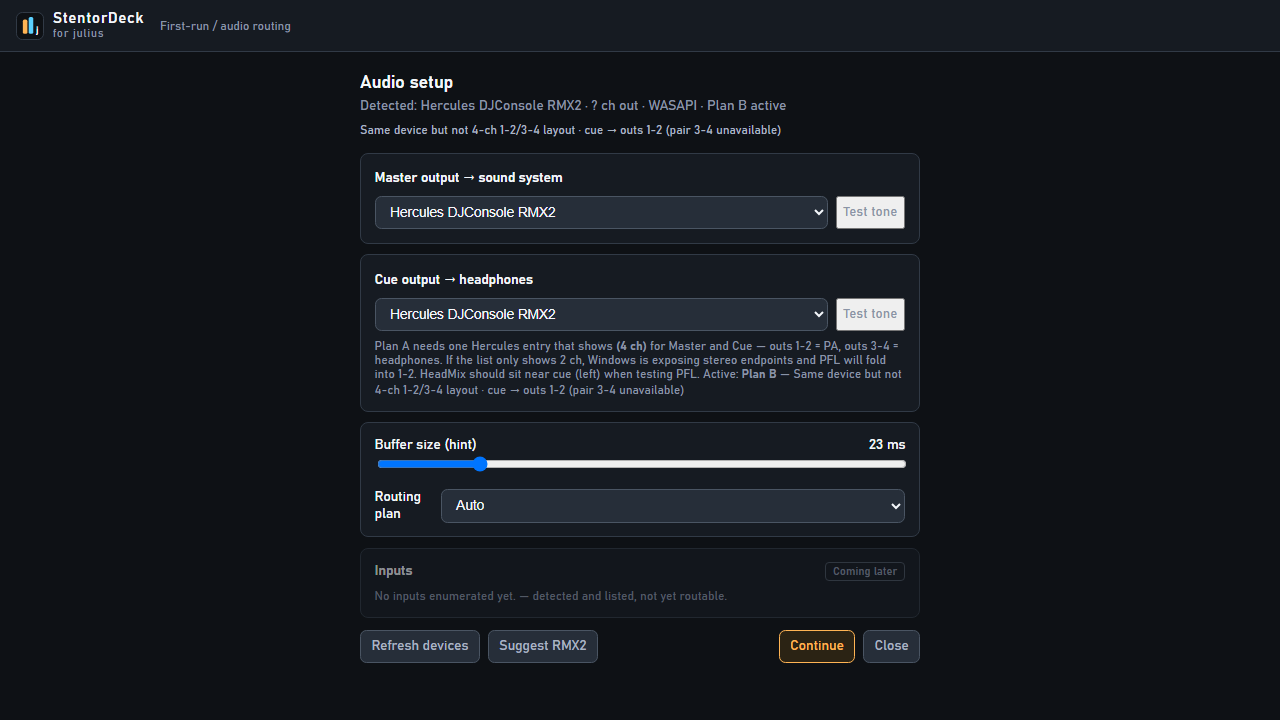This screenshot has width=1280, height=720.
Task: Click the StentorDeck equalizer logo icon
Action: click(x=30, y=26)
